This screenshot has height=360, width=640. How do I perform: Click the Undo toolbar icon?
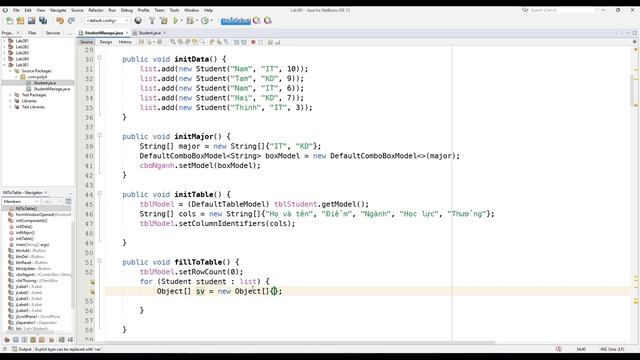(x=60, y=20)
